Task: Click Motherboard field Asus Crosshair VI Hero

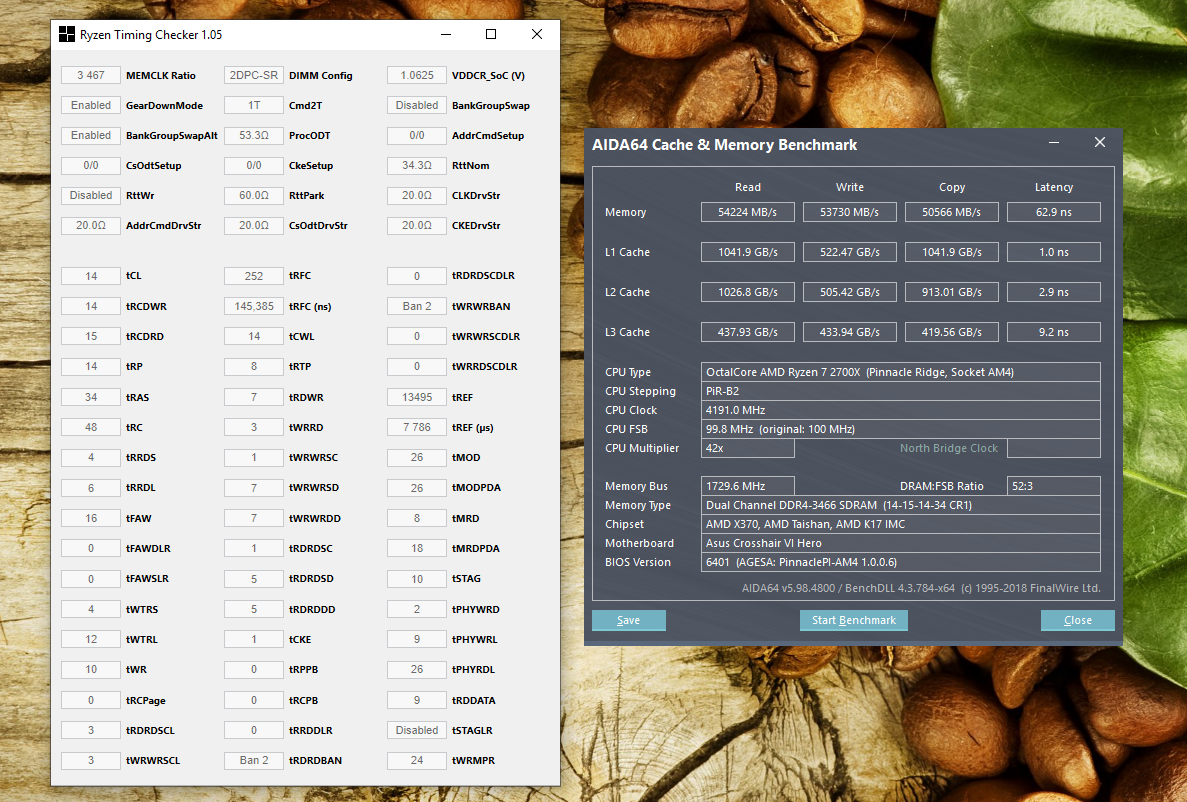Action: 901,543
